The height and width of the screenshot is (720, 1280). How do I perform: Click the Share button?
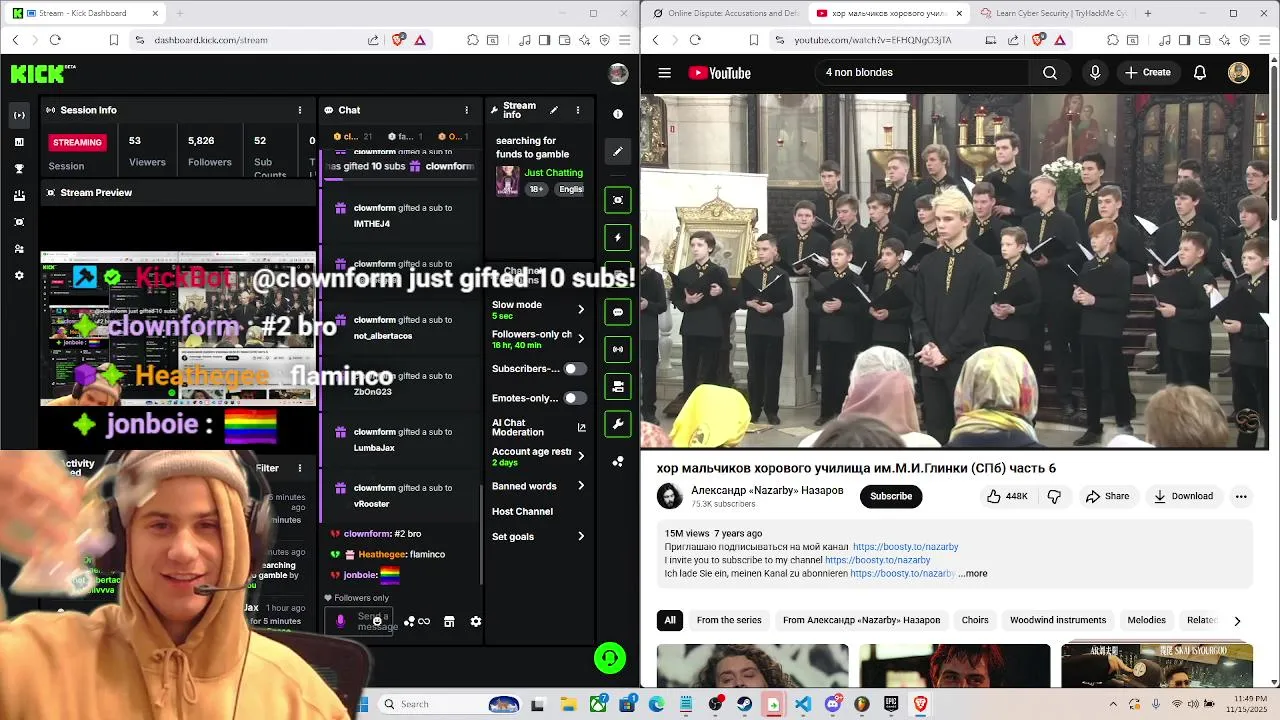tap(1108, 496)
